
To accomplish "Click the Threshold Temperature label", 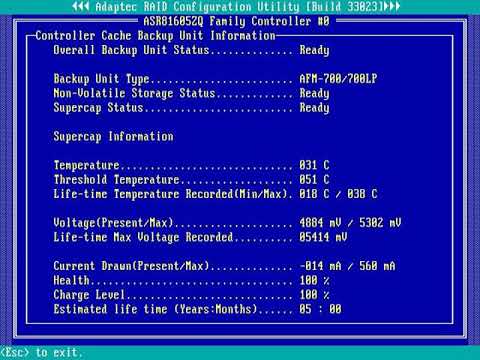I will click(116, 180).
